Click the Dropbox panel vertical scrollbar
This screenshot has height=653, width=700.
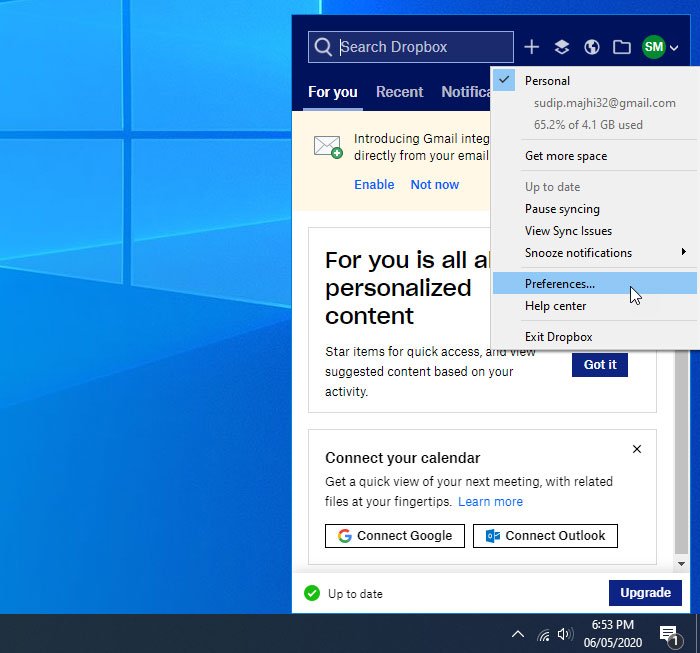(x=682, y=450)
